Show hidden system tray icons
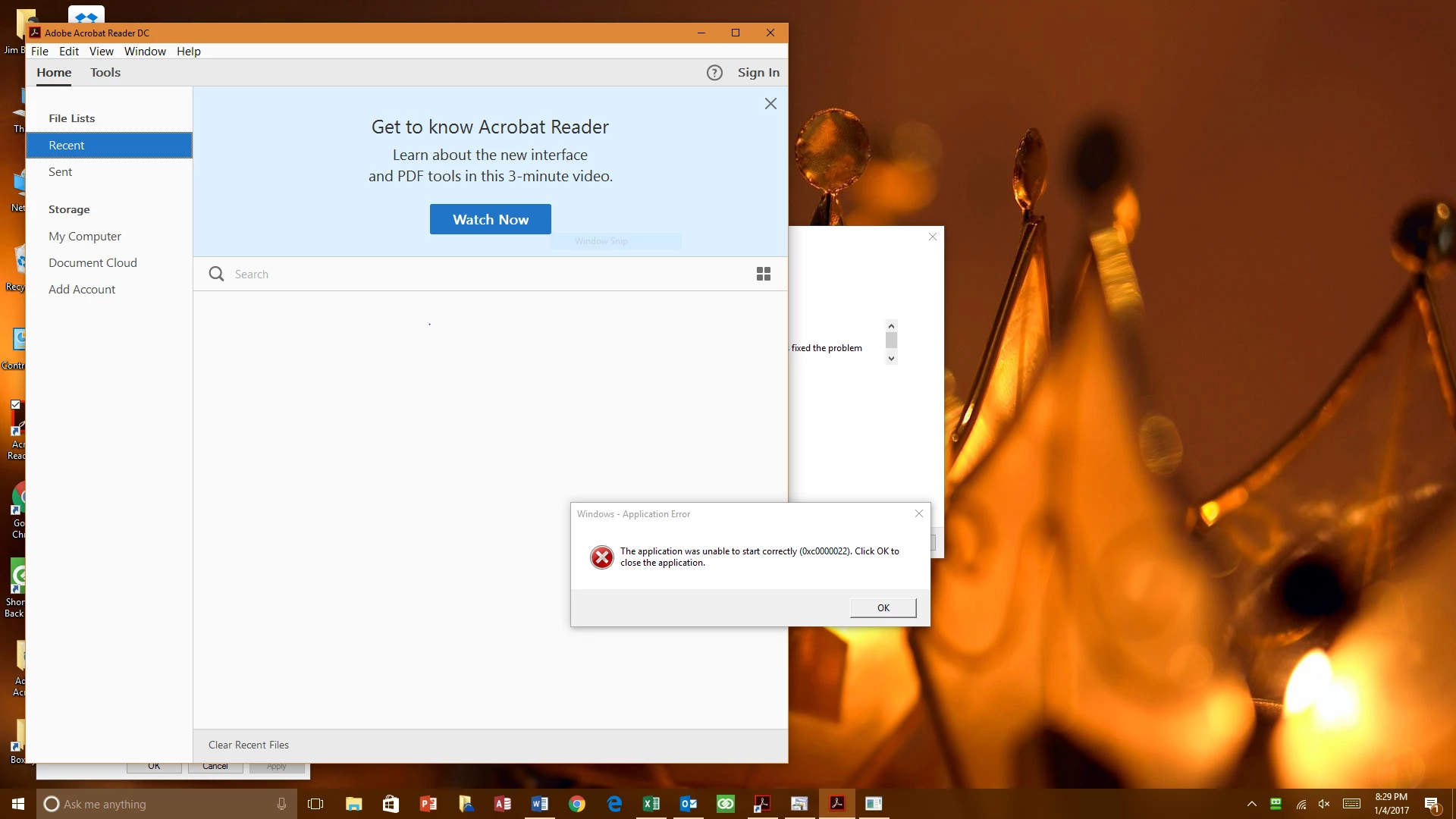This screenshot has width=1456, height=819. (1252, 804)
